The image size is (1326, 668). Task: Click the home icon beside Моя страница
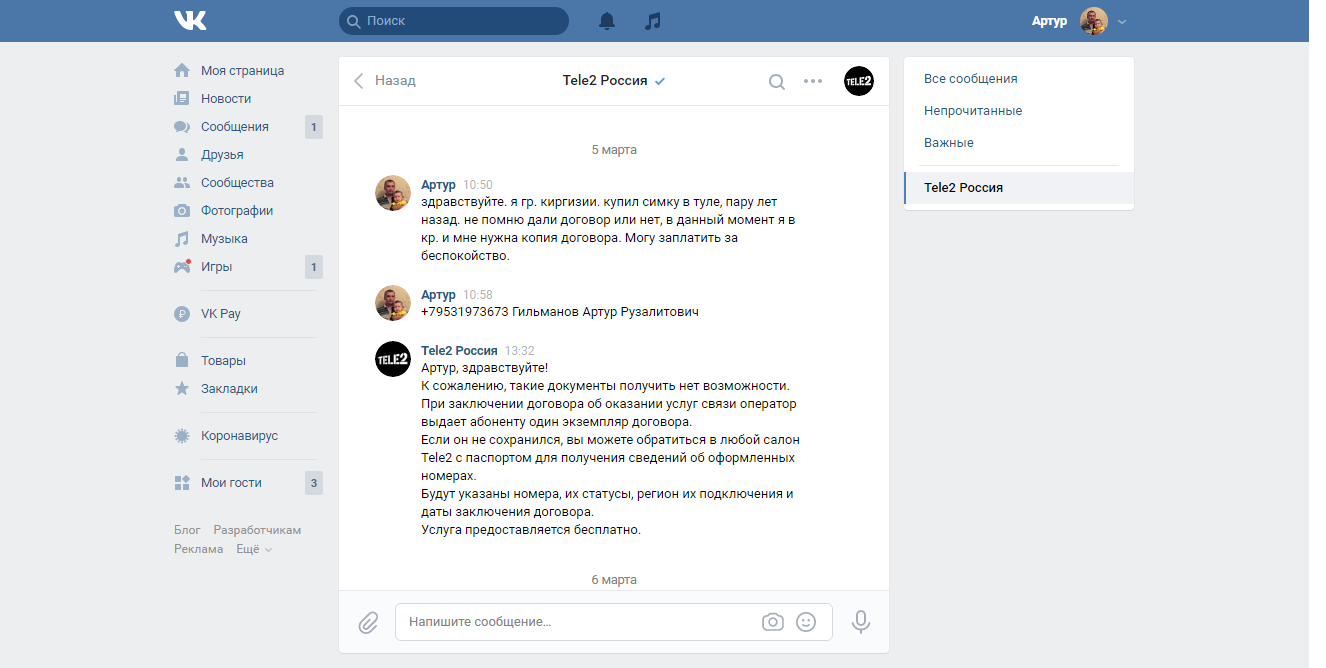182,71
